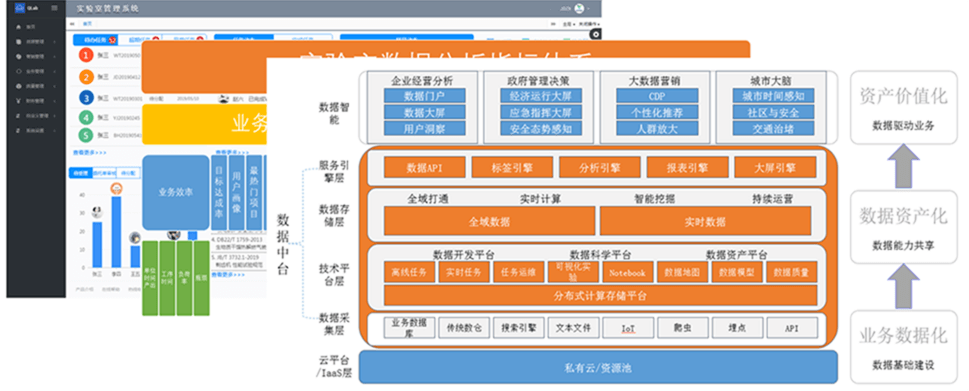Select the green number 4 rank badge
This screenshot has height=391, width=969.
[87, 117]
